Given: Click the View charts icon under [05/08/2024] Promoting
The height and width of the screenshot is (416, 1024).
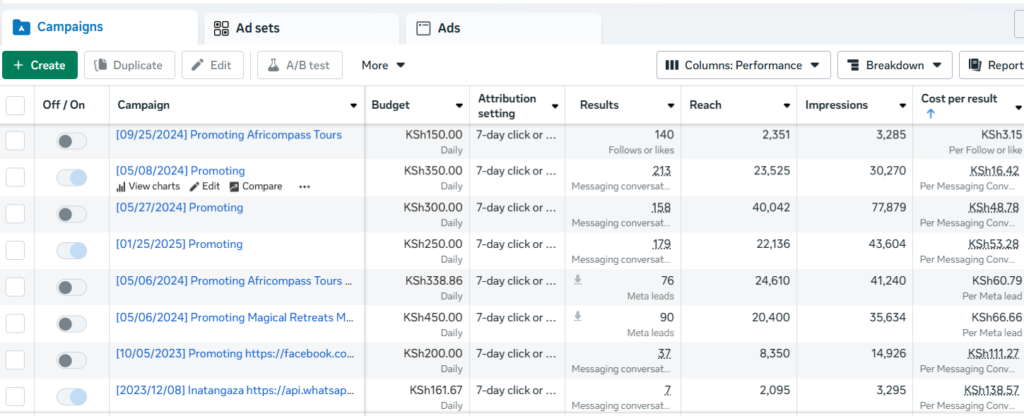Looking at the screenshot, I should coord(121,187).
